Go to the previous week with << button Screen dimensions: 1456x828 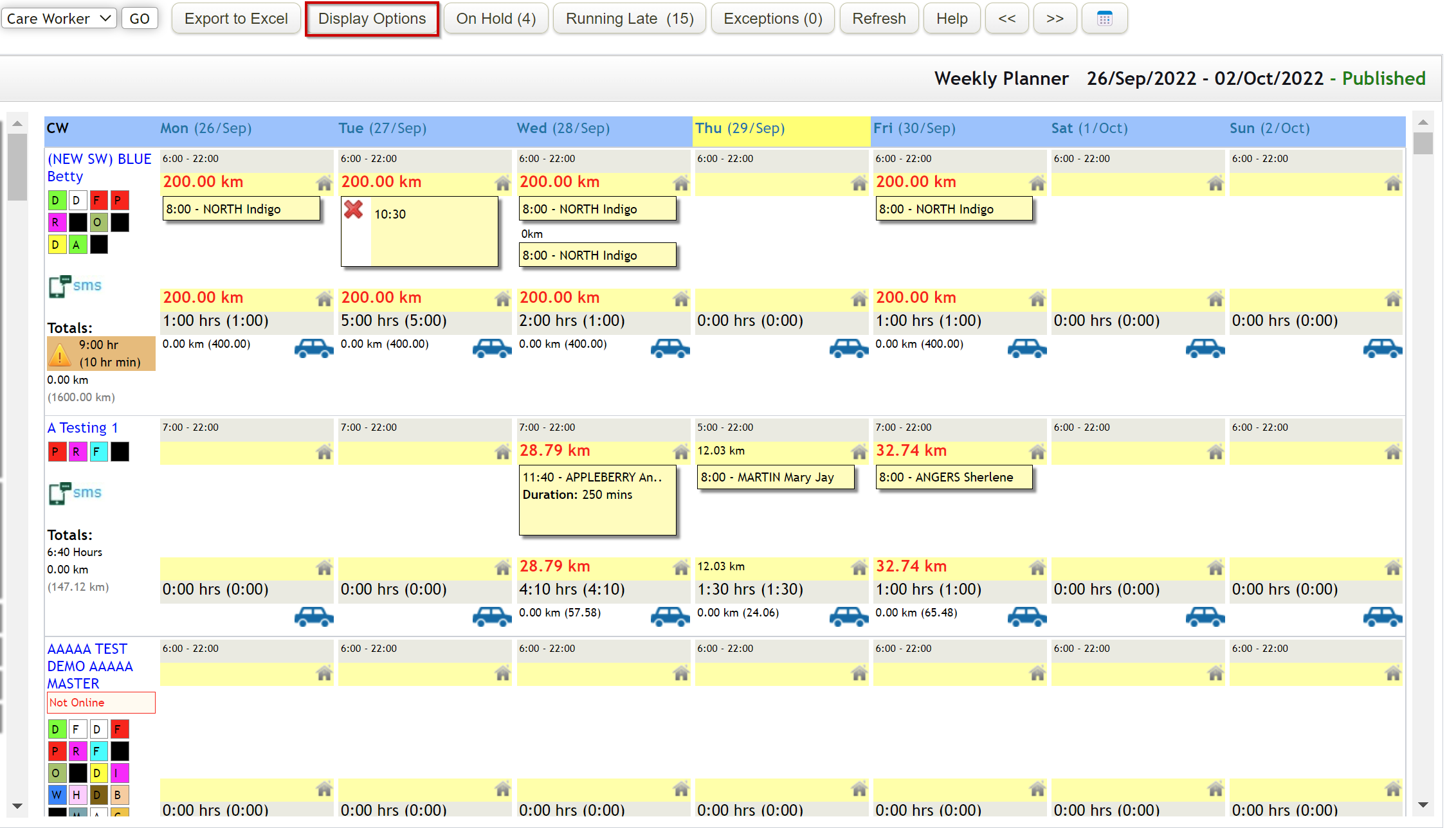coord(1006,19)
